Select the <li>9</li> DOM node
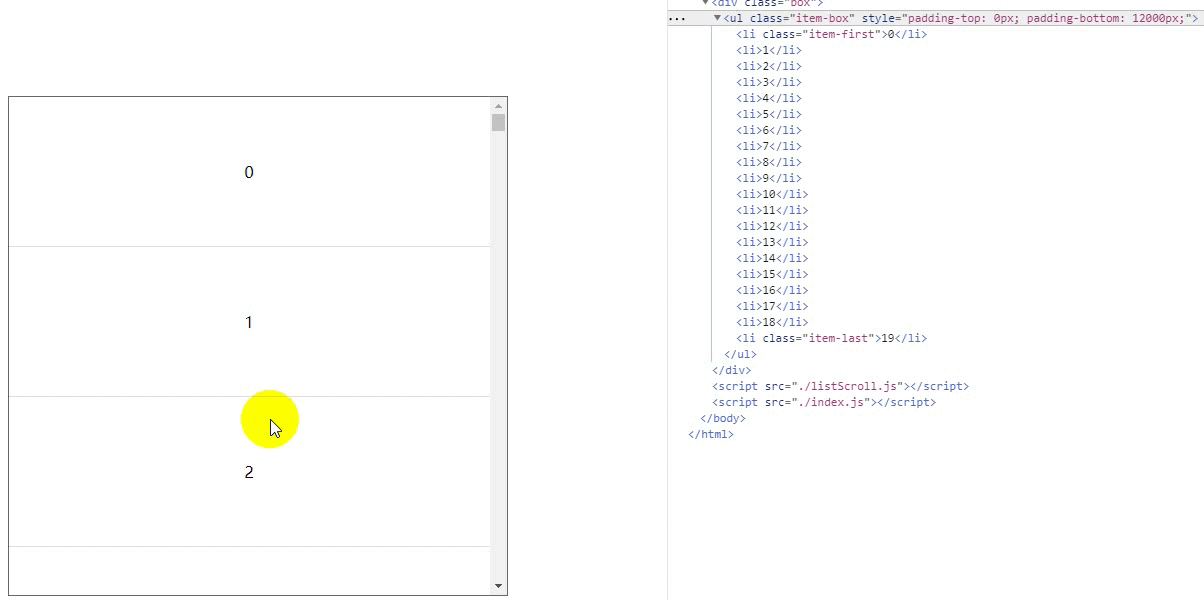1204x600 pixels. (x=769, y=178)
